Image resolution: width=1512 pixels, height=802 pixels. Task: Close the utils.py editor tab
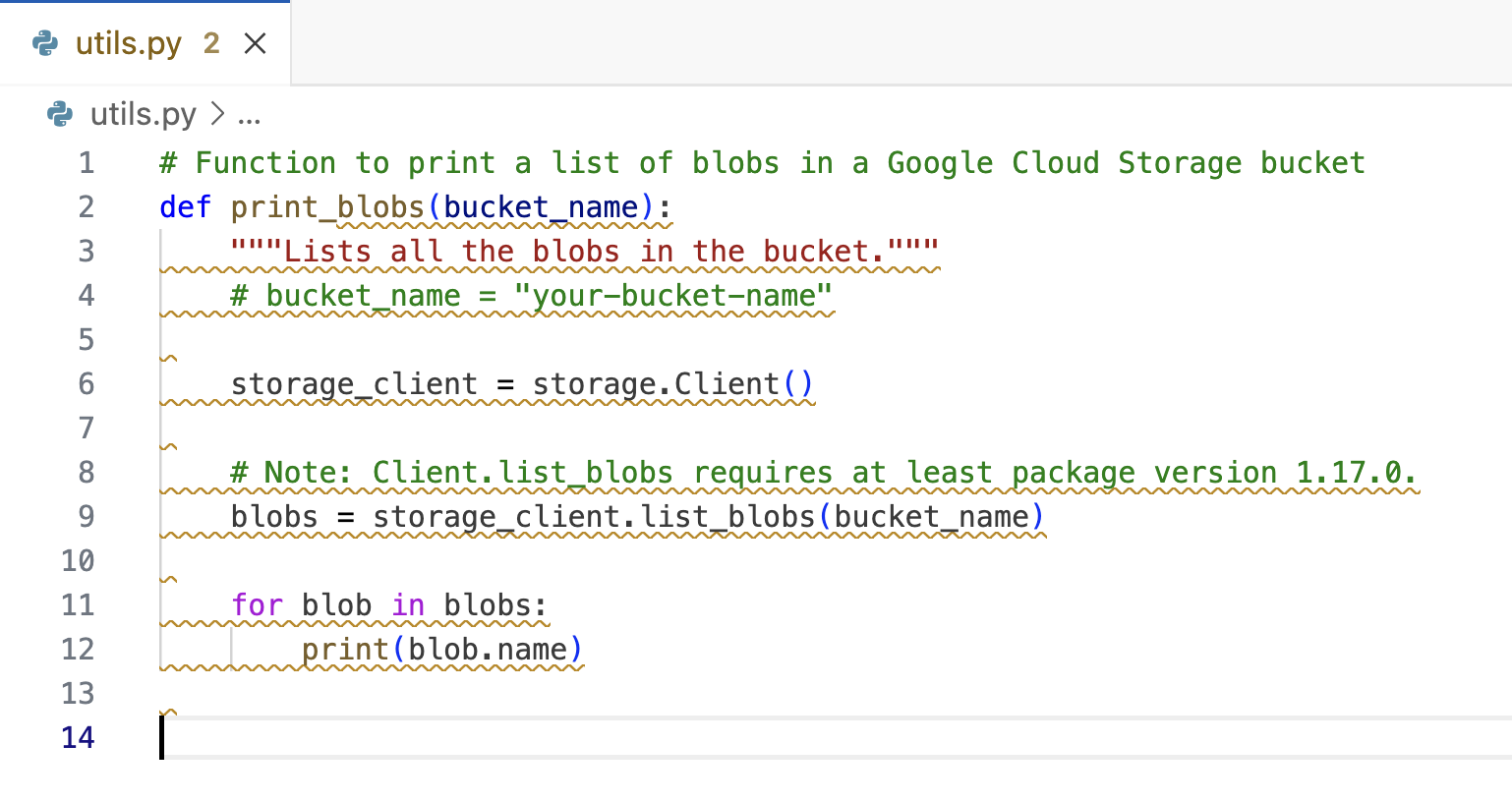pyautogui.click(x=255, y=43)
